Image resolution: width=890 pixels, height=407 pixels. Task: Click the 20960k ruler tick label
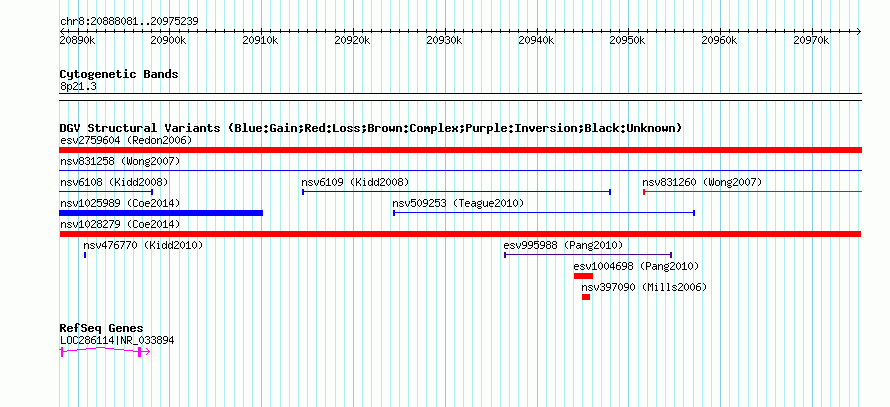[x=720, y=41]
